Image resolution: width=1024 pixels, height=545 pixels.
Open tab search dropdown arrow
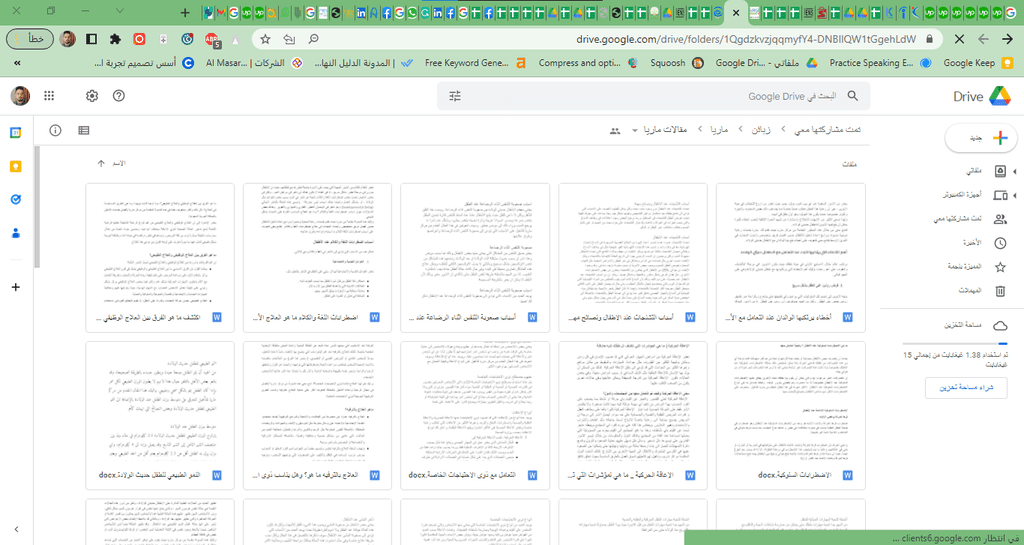pyautogui.click(x=120, y=11)
